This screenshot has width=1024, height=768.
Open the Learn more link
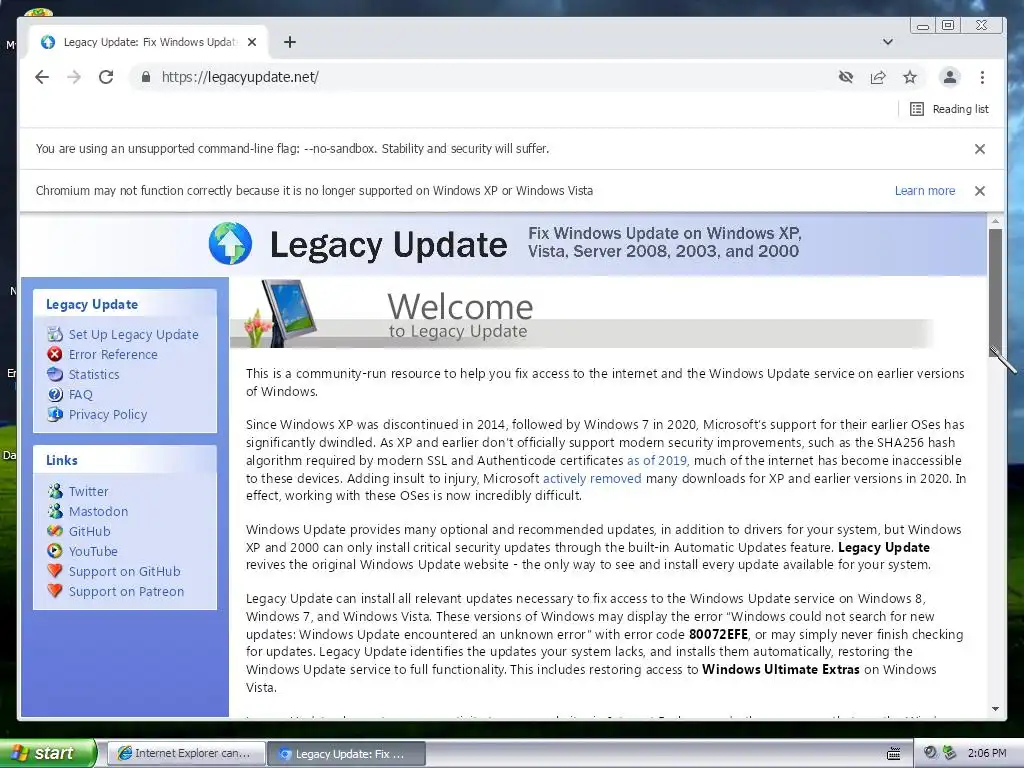point(925,191)
